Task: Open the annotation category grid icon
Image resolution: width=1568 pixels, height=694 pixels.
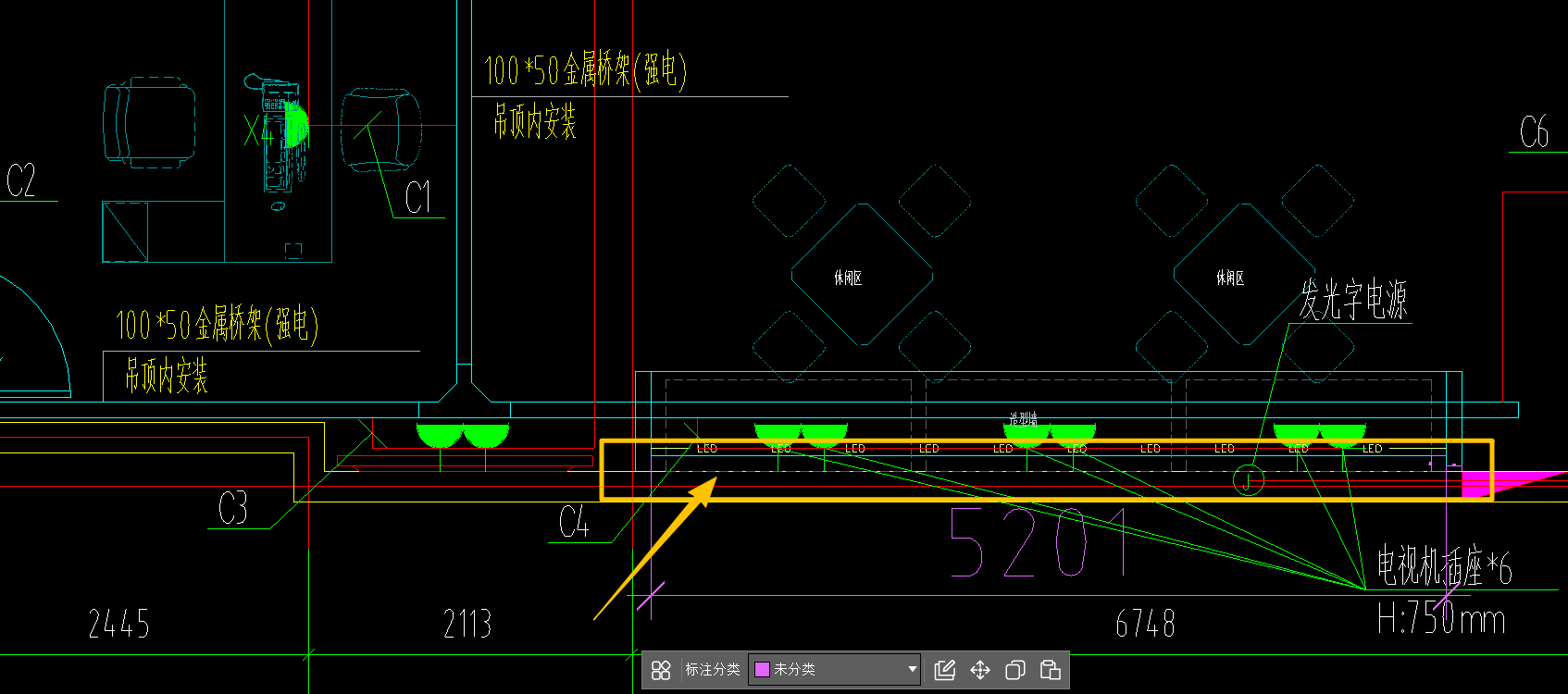Action: click(x=661, y=670)
